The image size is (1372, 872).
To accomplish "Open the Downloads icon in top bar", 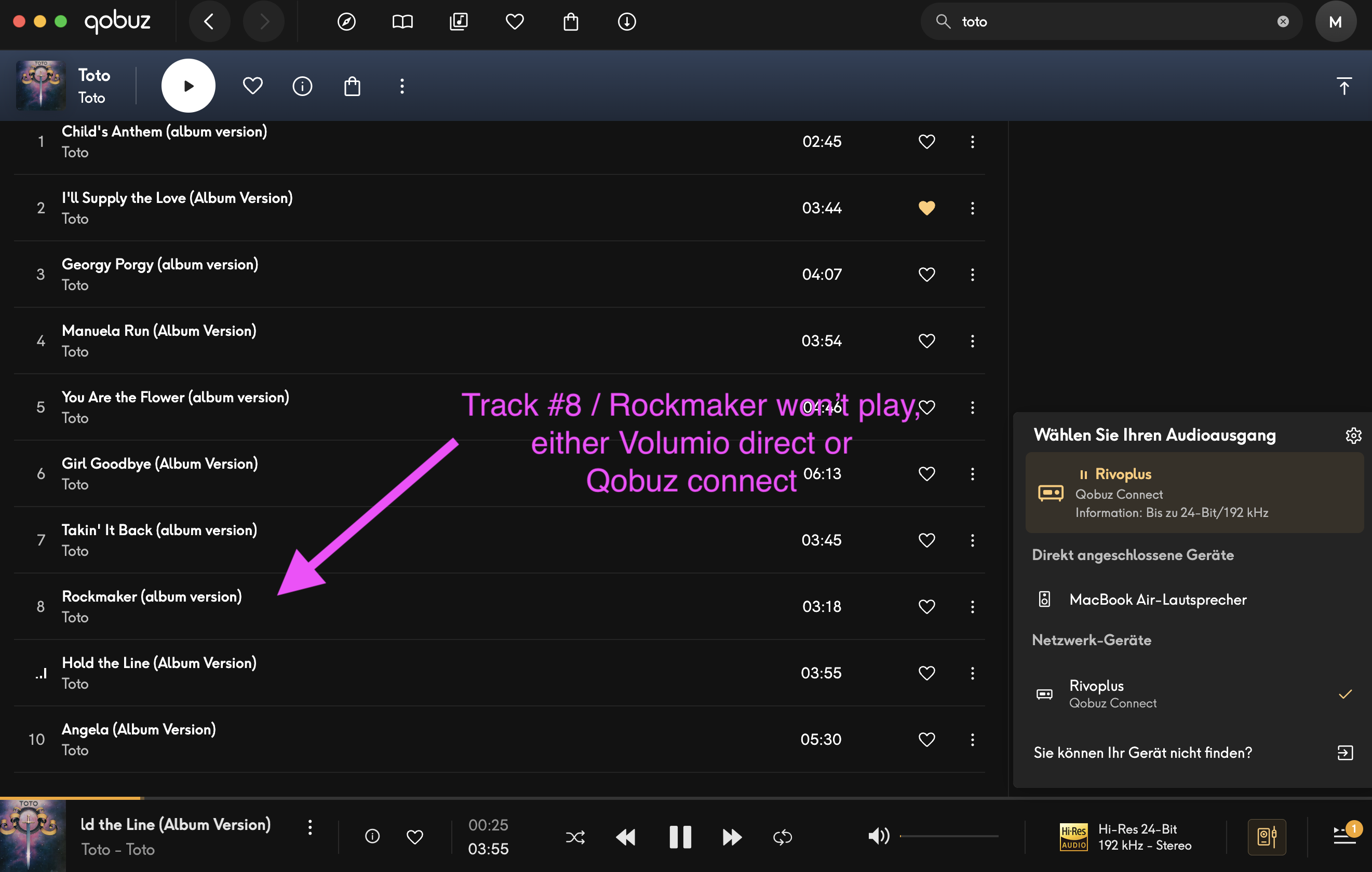I will (627, 22).
